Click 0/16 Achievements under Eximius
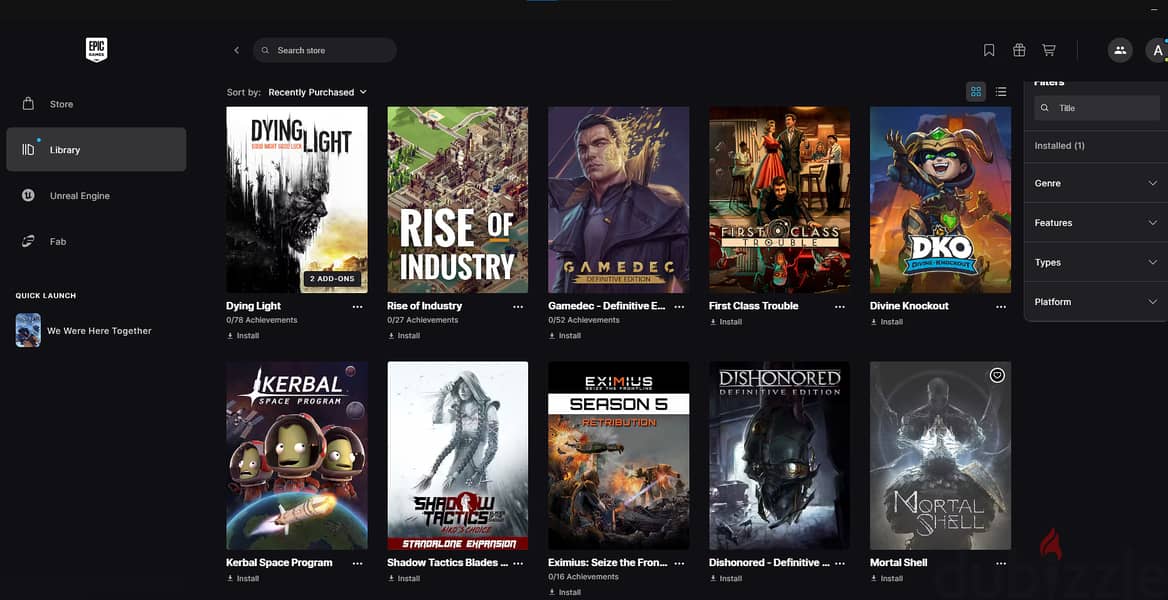The image size is (1168, 600). coord(583,576)
